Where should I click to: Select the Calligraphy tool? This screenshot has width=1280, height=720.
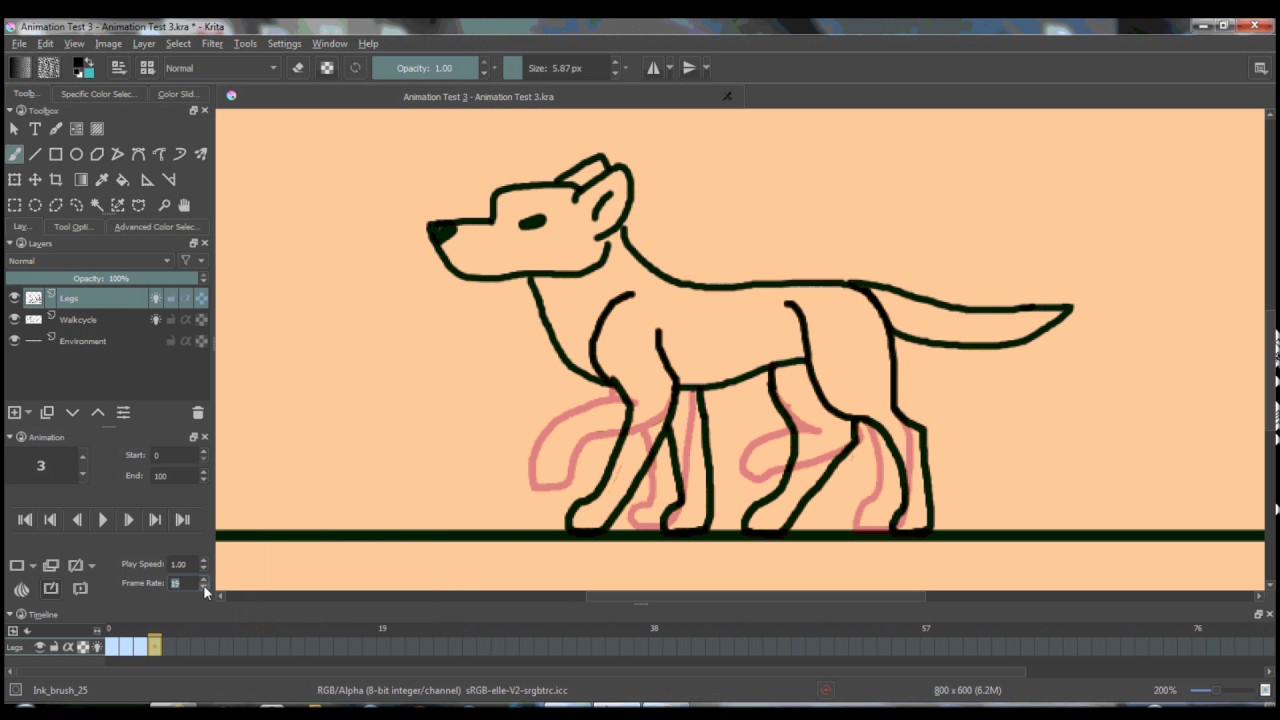(56, 129)
